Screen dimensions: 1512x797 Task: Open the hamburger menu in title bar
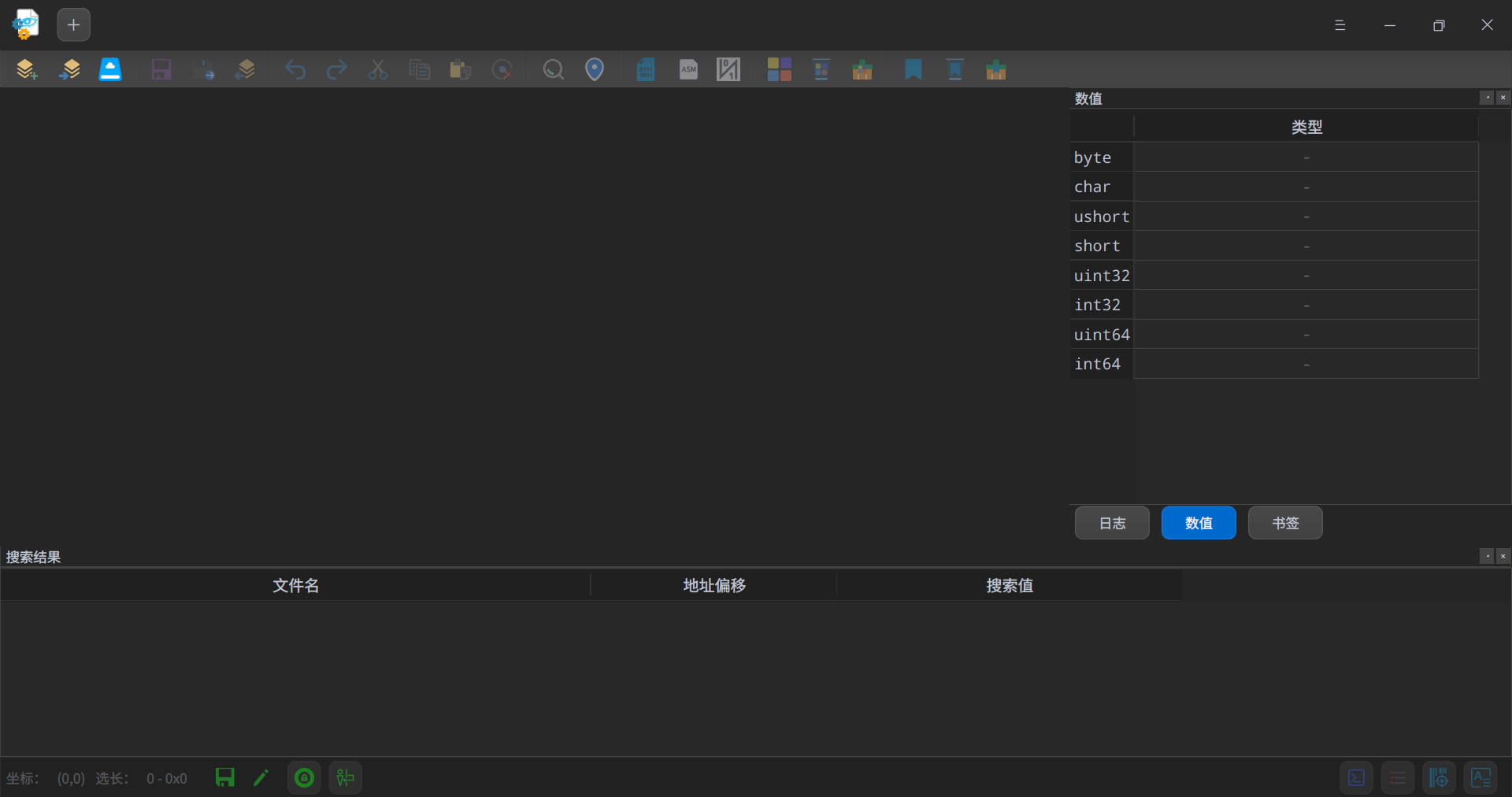tap(1340, 25)
